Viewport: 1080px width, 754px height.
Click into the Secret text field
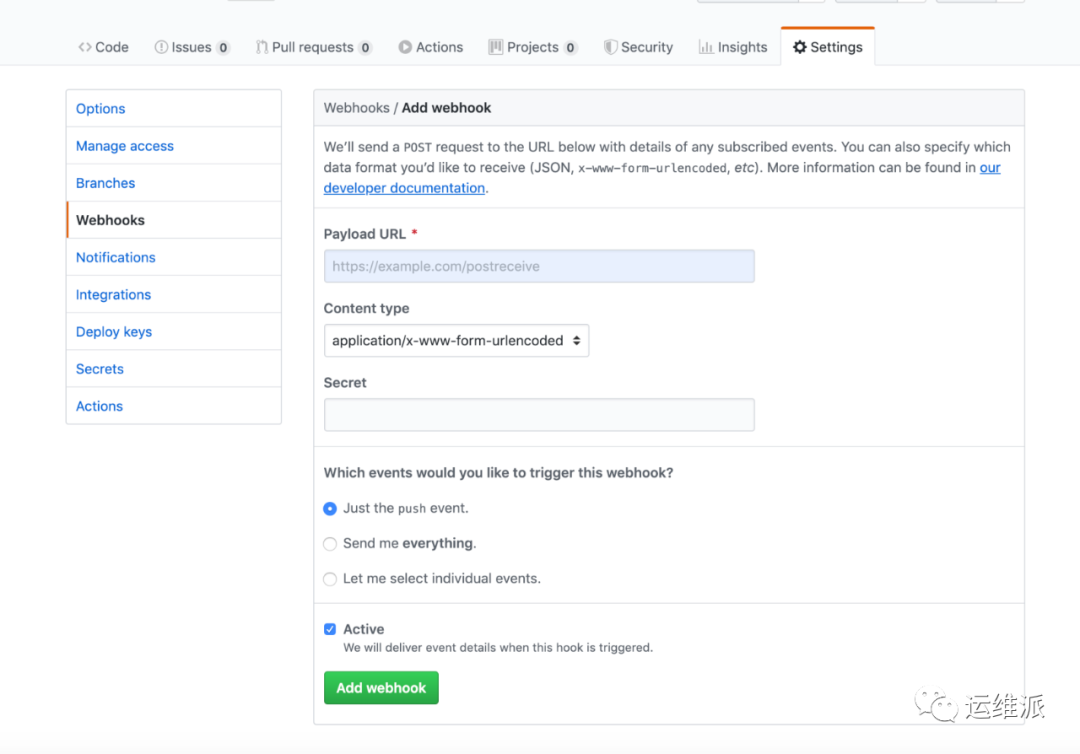click(x=539, y=415)
